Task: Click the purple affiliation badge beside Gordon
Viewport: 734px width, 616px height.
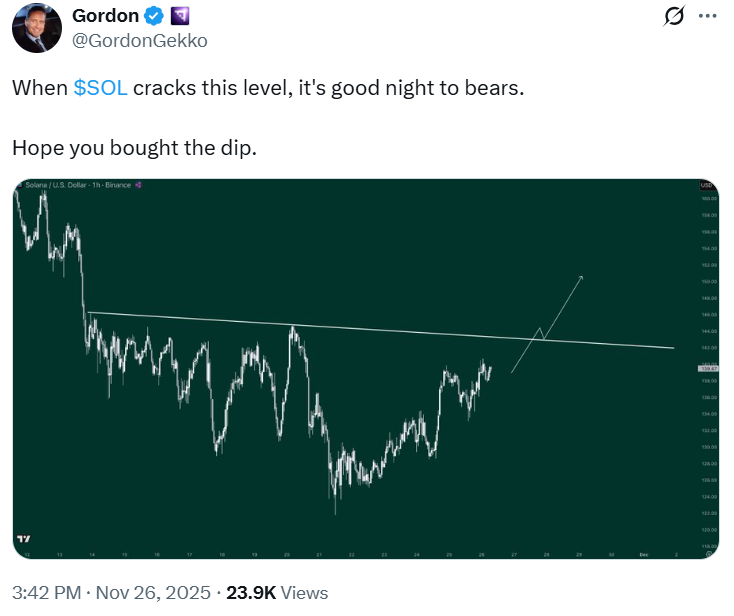Action: pyautogui.click(x=180, y=17)
